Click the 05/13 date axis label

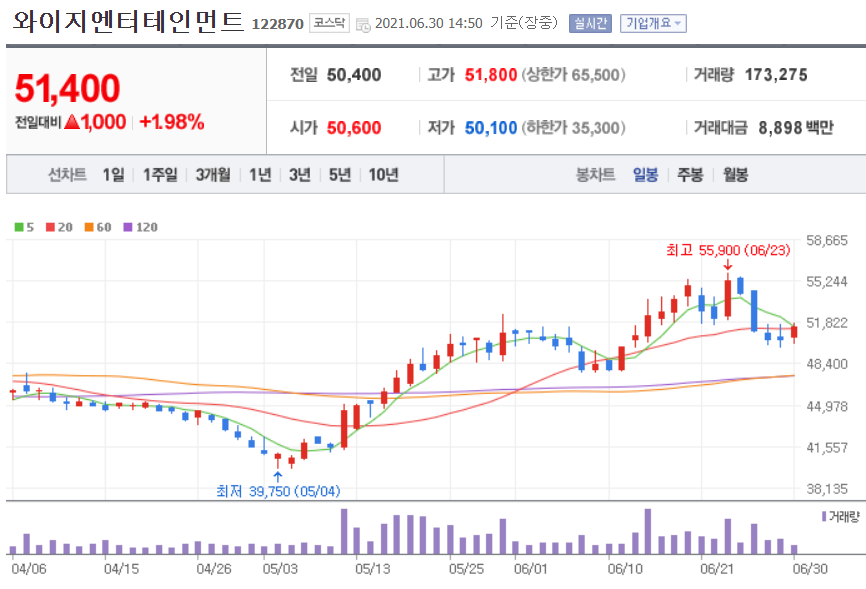[372, 569]
